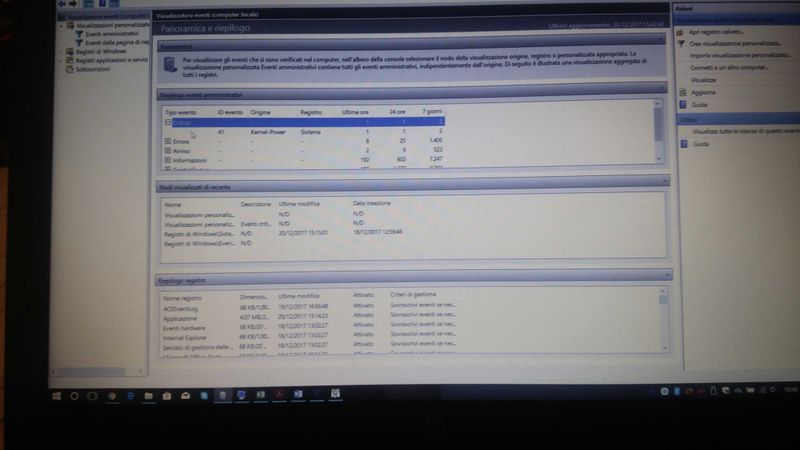Image resolution: width=800 pixels, height=450 pixels.
Task: Click the Forward arrow in the toolbar
Action: 72,4
